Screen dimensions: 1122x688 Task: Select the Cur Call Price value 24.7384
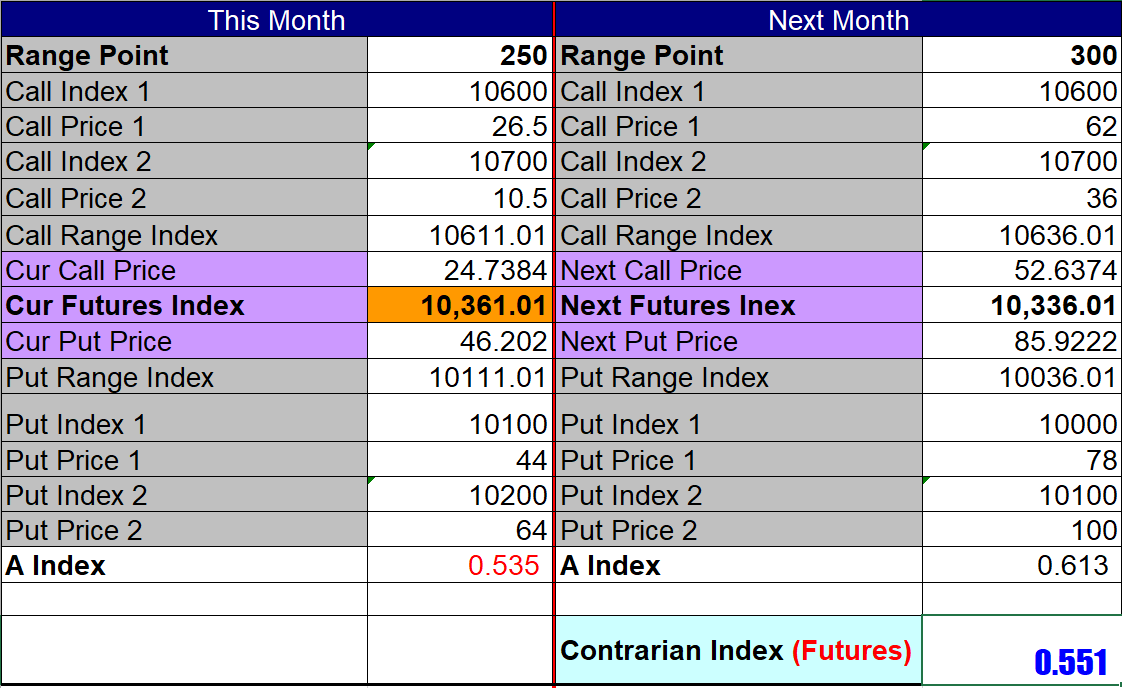[x=460, y=270]
